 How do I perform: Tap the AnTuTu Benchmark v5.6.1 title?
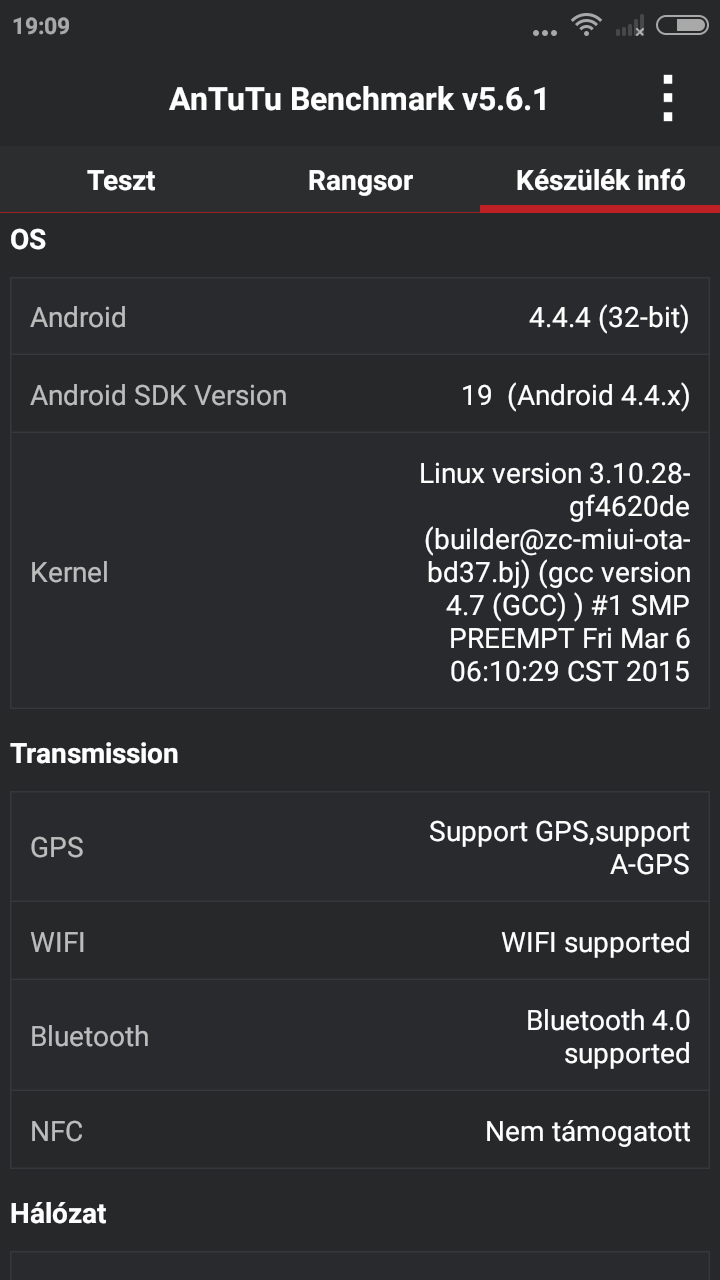358,99
